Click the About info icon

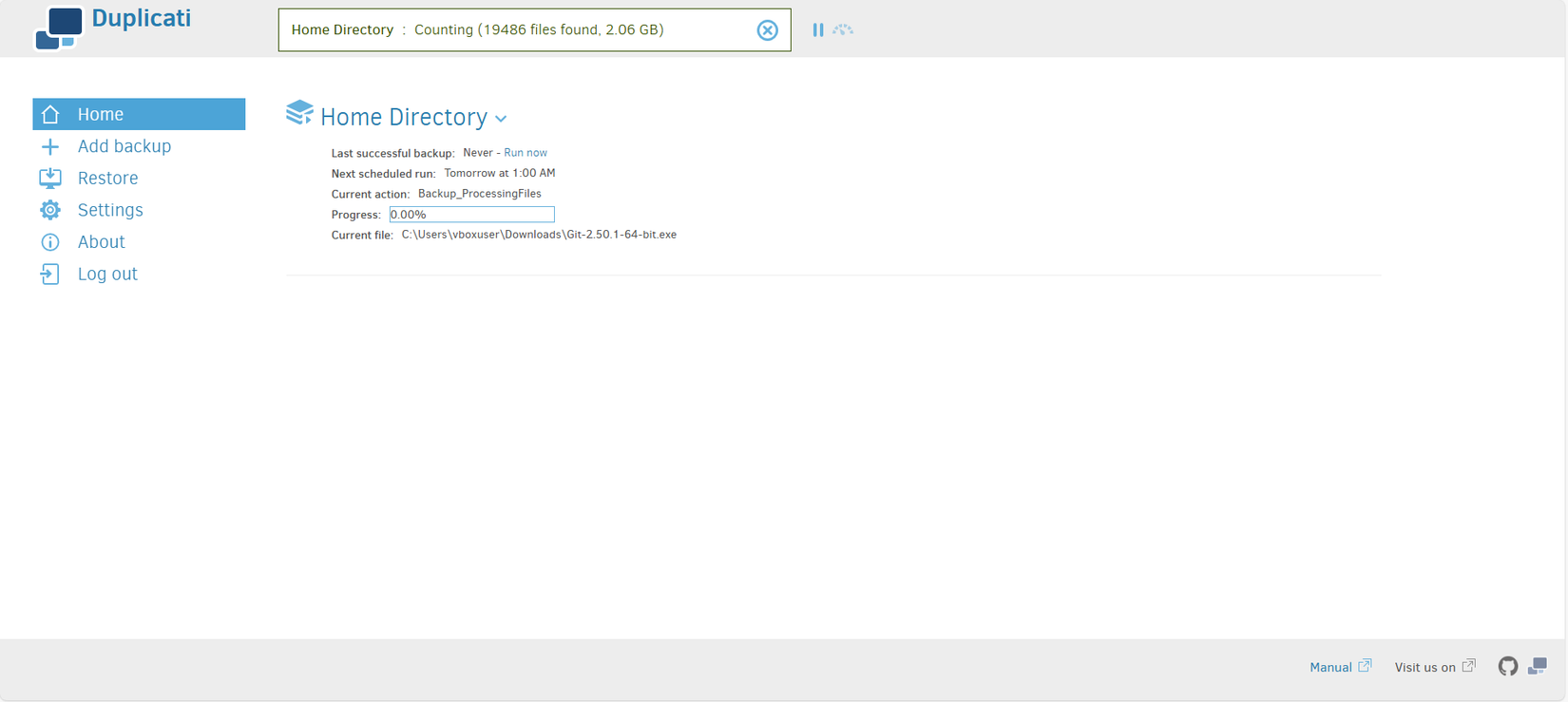tap(50, 242)
